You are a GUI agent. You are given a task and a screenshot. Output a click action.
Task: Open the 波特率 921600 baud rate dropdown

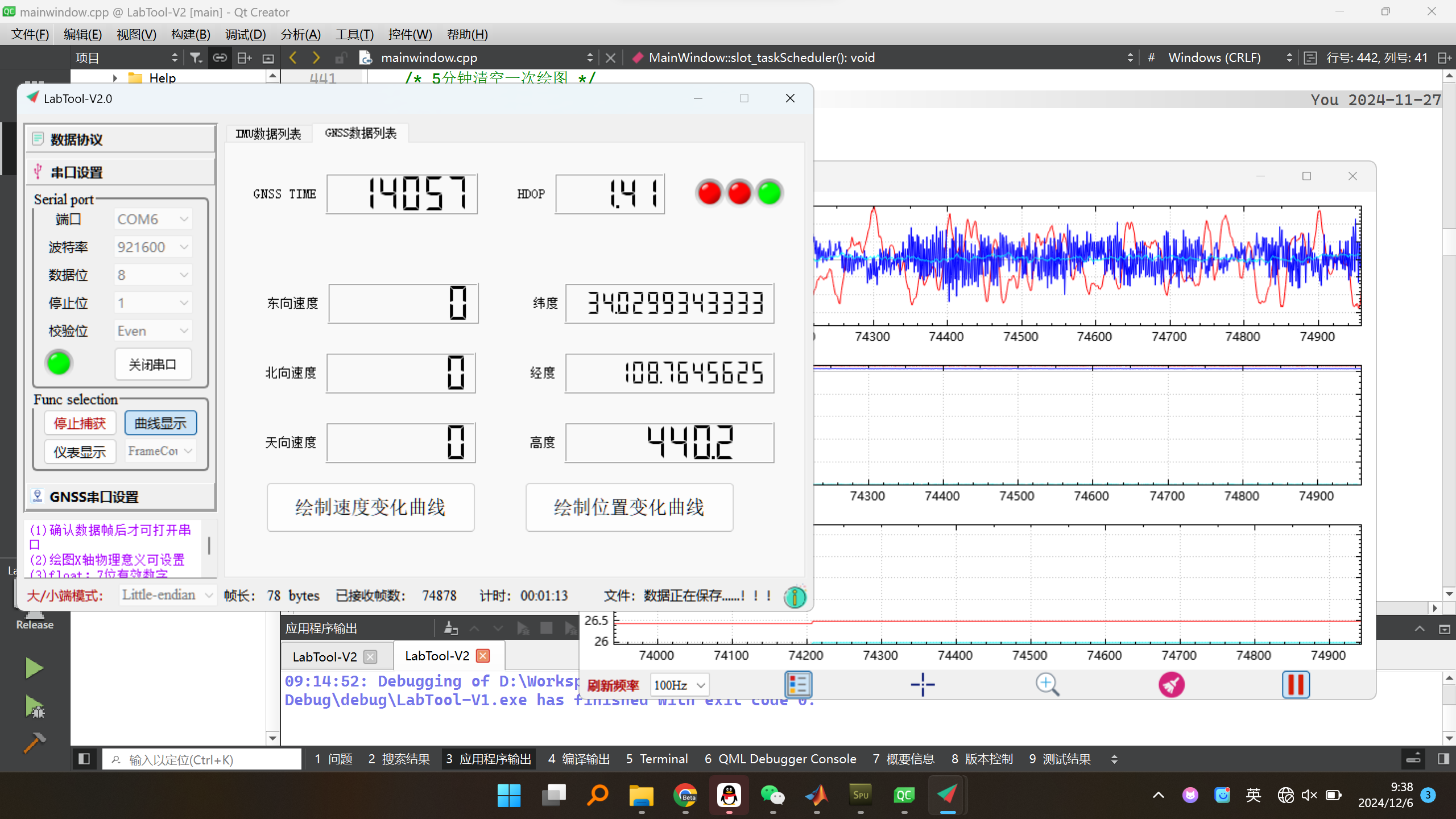[x=153, y=247]
